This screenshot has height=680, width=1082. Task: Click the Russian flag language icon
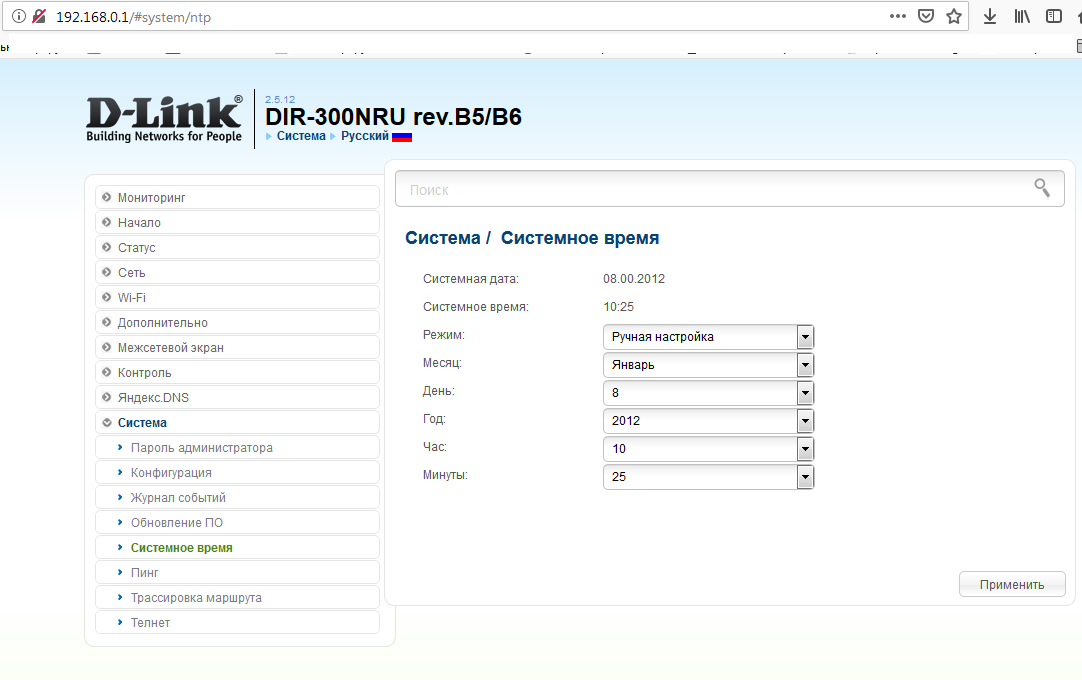(x=402, y=136)
